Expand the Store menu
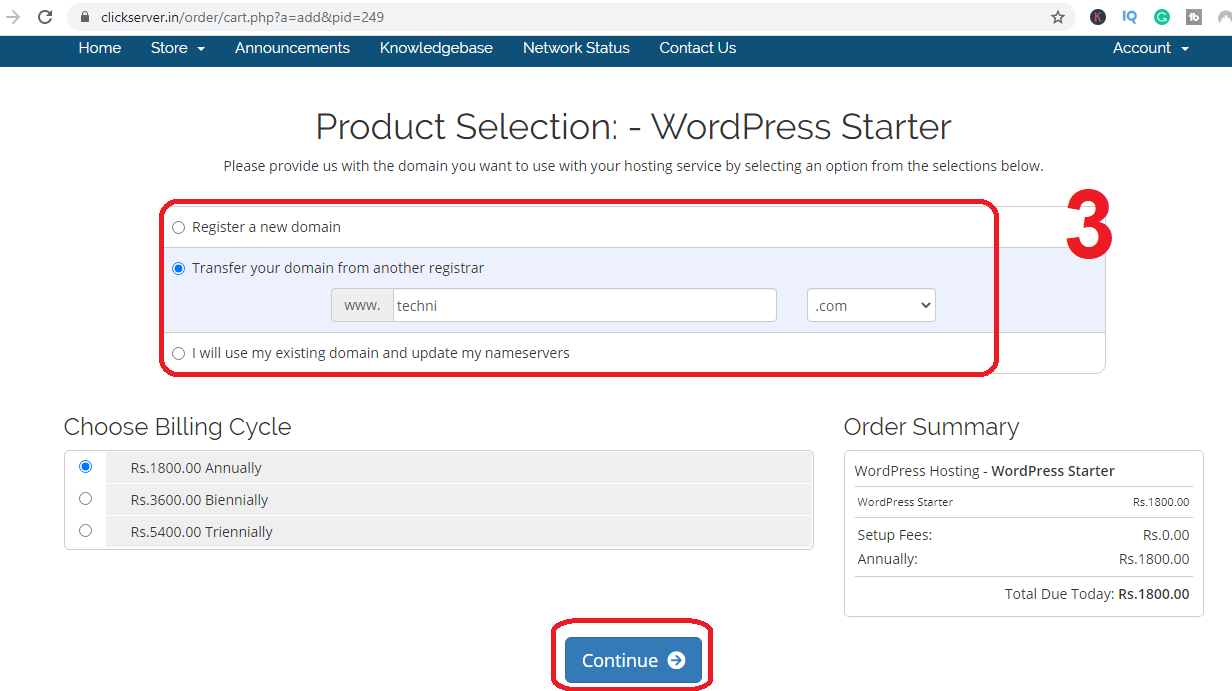 177,48
